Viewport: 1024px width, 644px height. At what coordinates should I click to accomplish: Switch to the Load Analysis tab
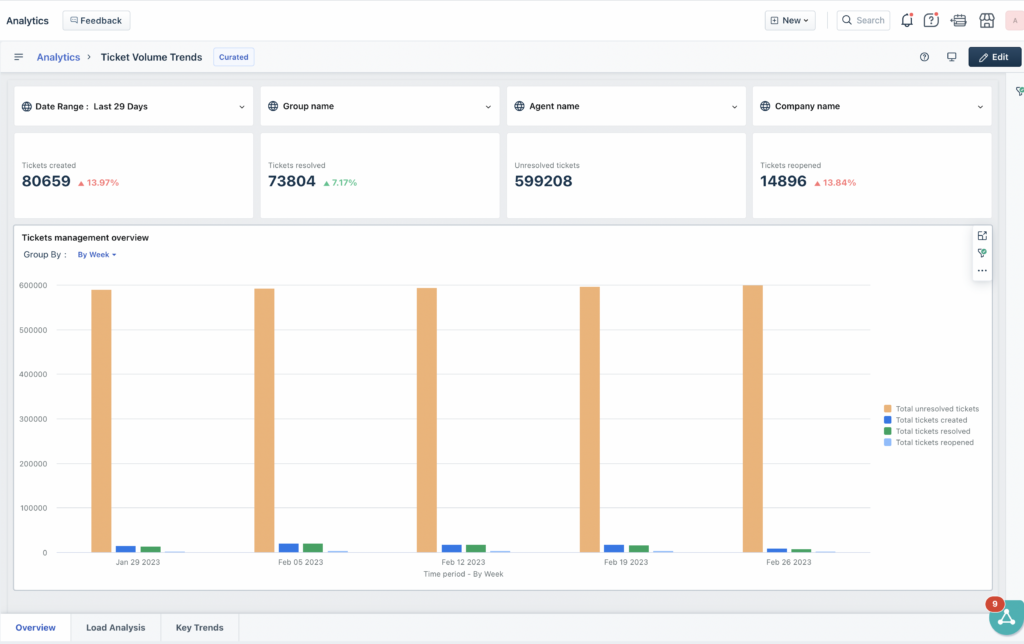(114, 628)
